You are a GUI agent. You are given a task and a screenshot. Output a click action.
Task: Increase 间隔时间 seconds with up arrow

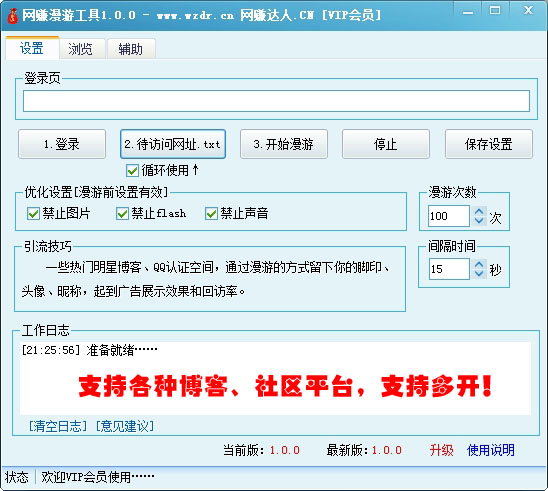479,264
